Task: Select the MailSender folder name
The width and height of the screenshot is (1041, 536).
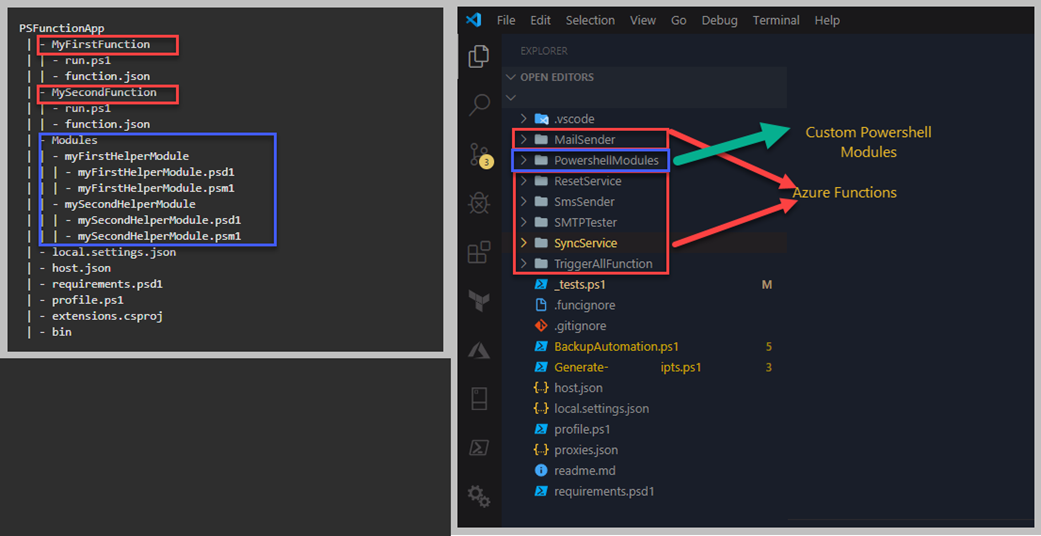Action: coord(584,139)
